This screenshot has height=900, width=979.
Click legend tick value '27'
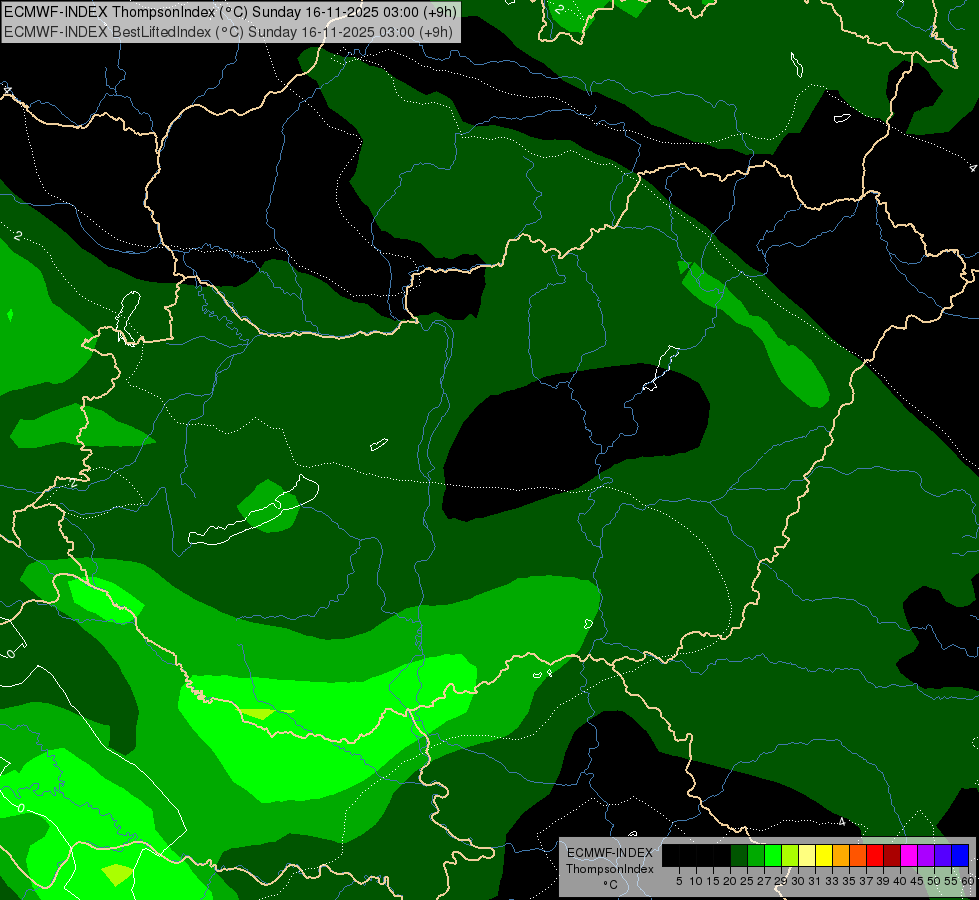764,881
